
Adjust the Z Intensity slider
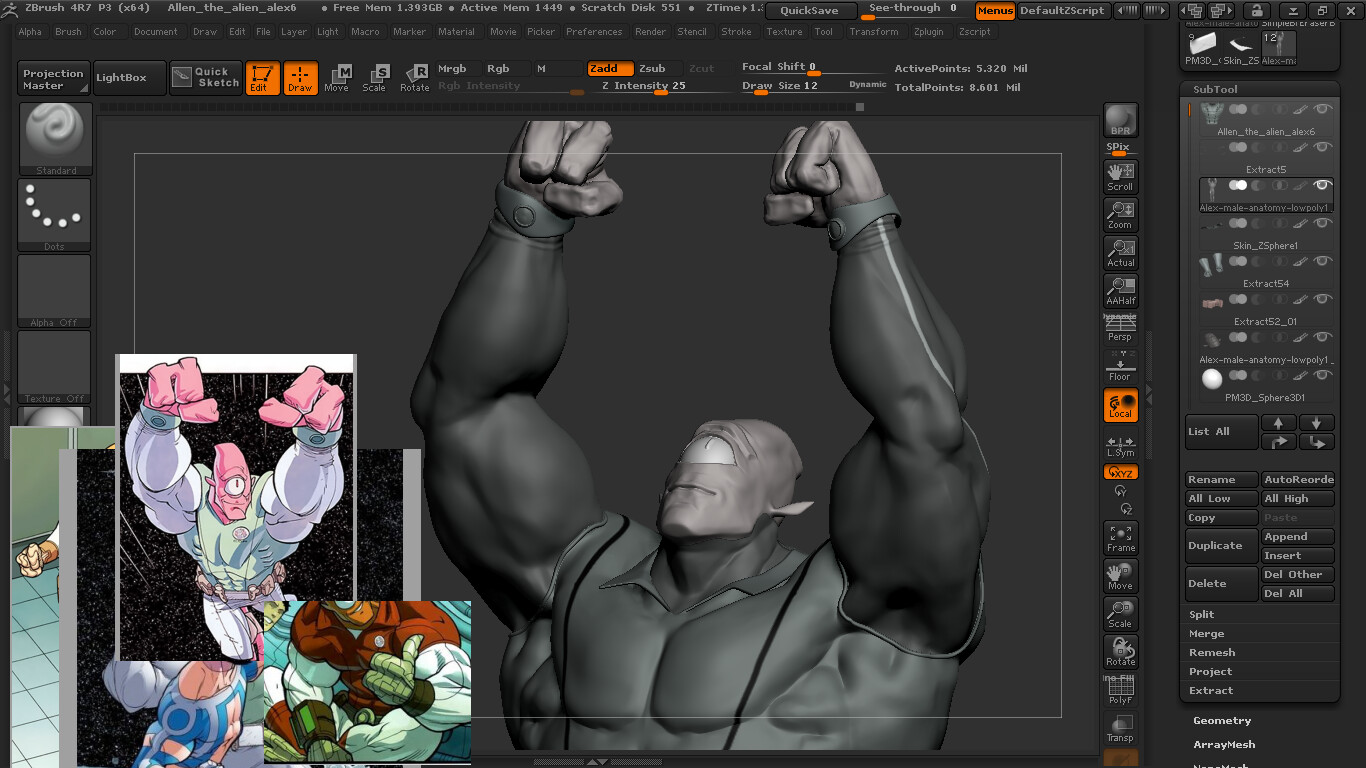tap(660, 87)
